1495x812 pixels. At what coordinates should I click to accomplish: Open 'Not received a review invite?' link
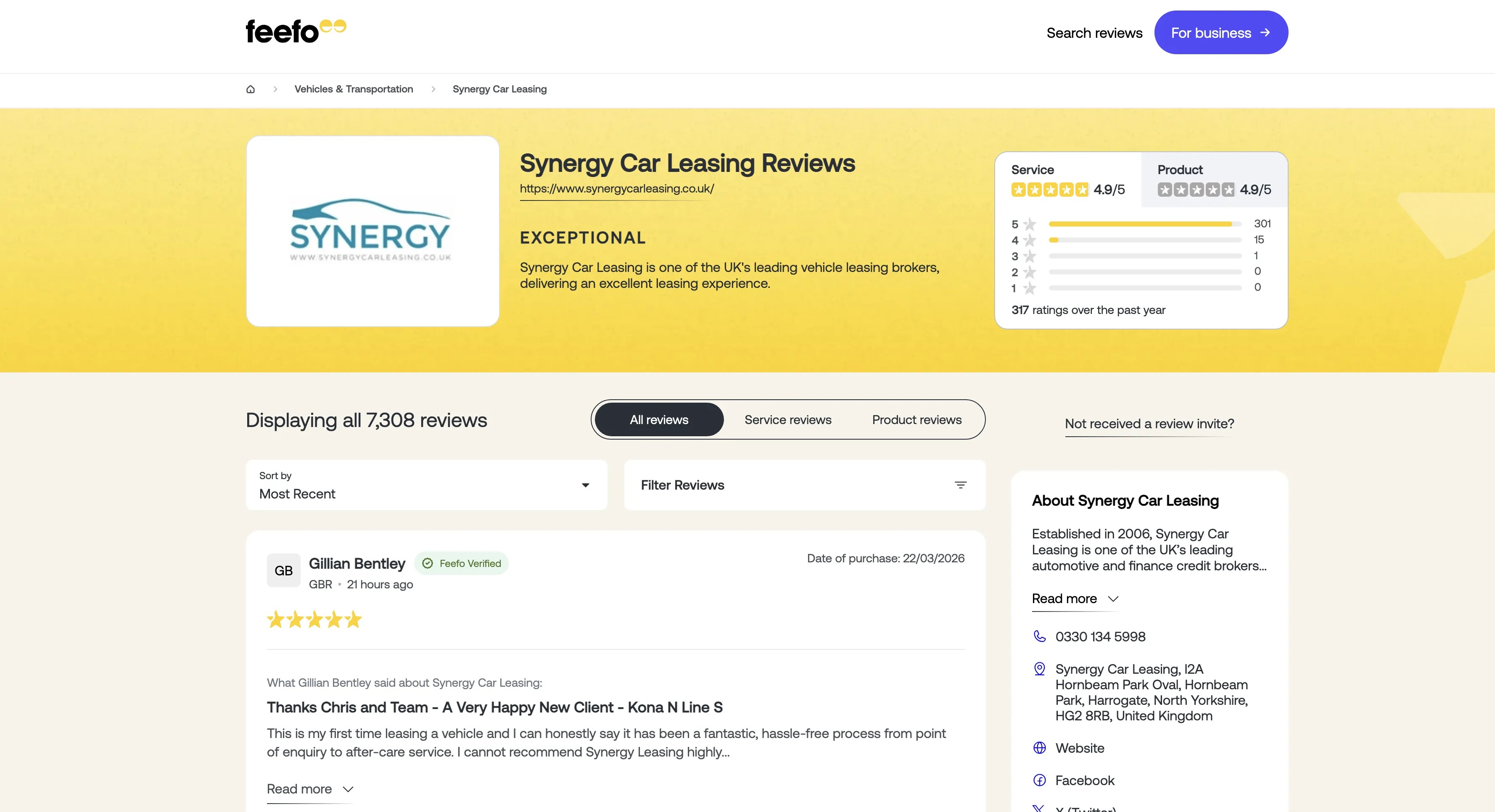1149,424
